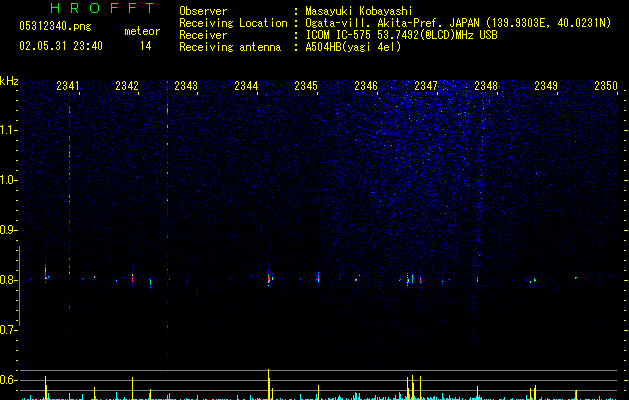Click the Observer label

click(x=203, y=11)
